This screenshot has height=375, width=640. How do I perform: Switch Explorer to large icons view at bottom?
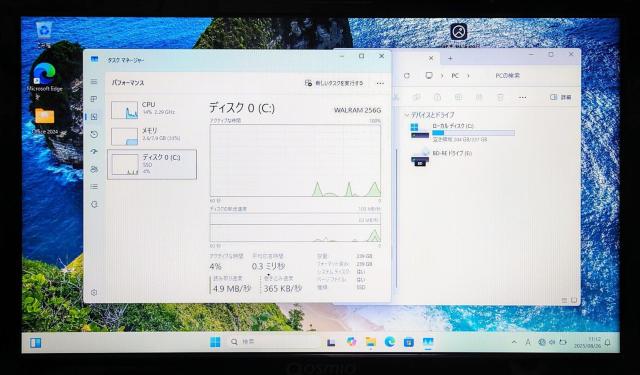click(573, 300)
